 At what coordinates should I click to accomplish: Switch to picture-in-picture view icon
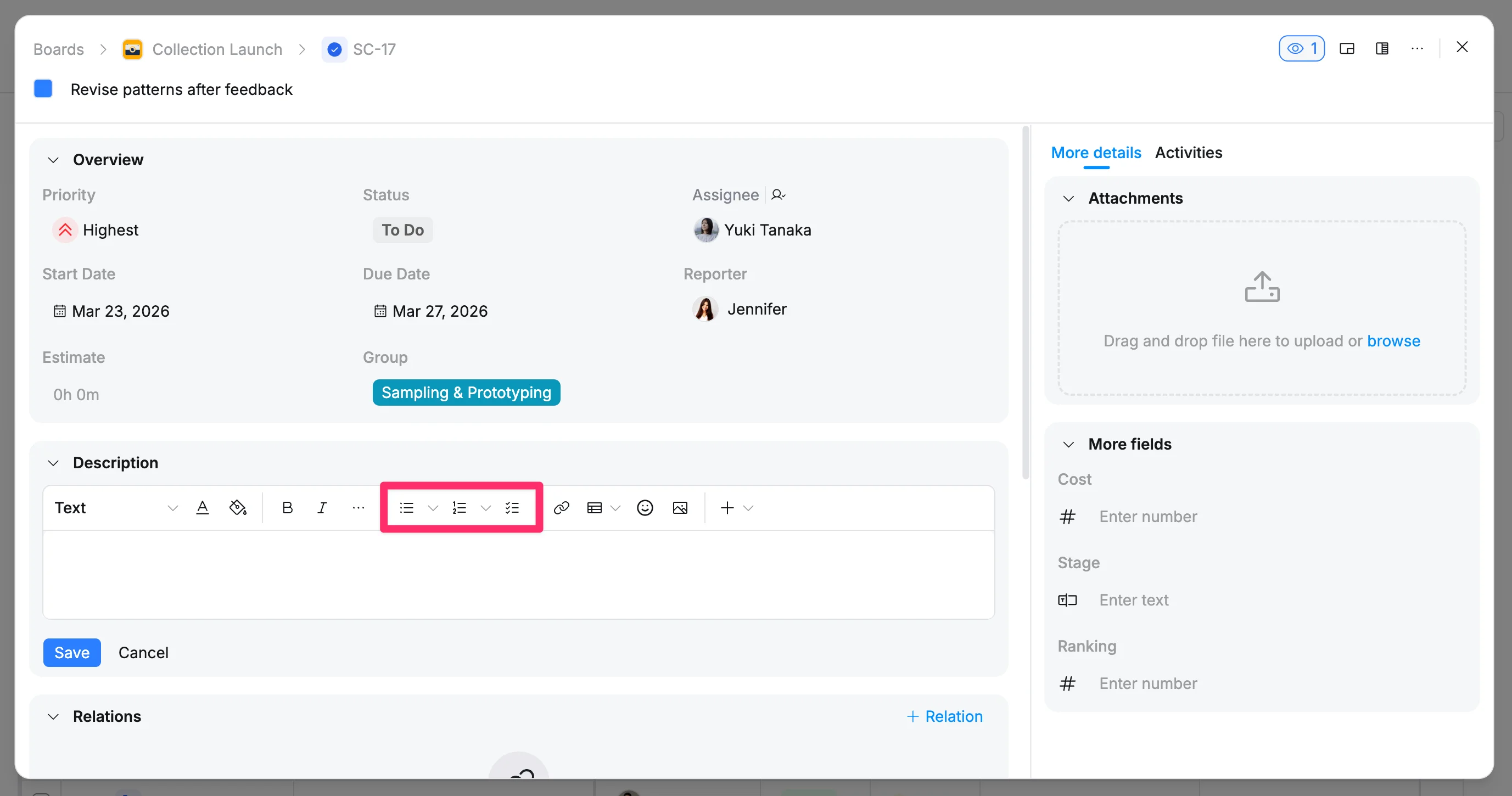click(x=1347, y=48)
